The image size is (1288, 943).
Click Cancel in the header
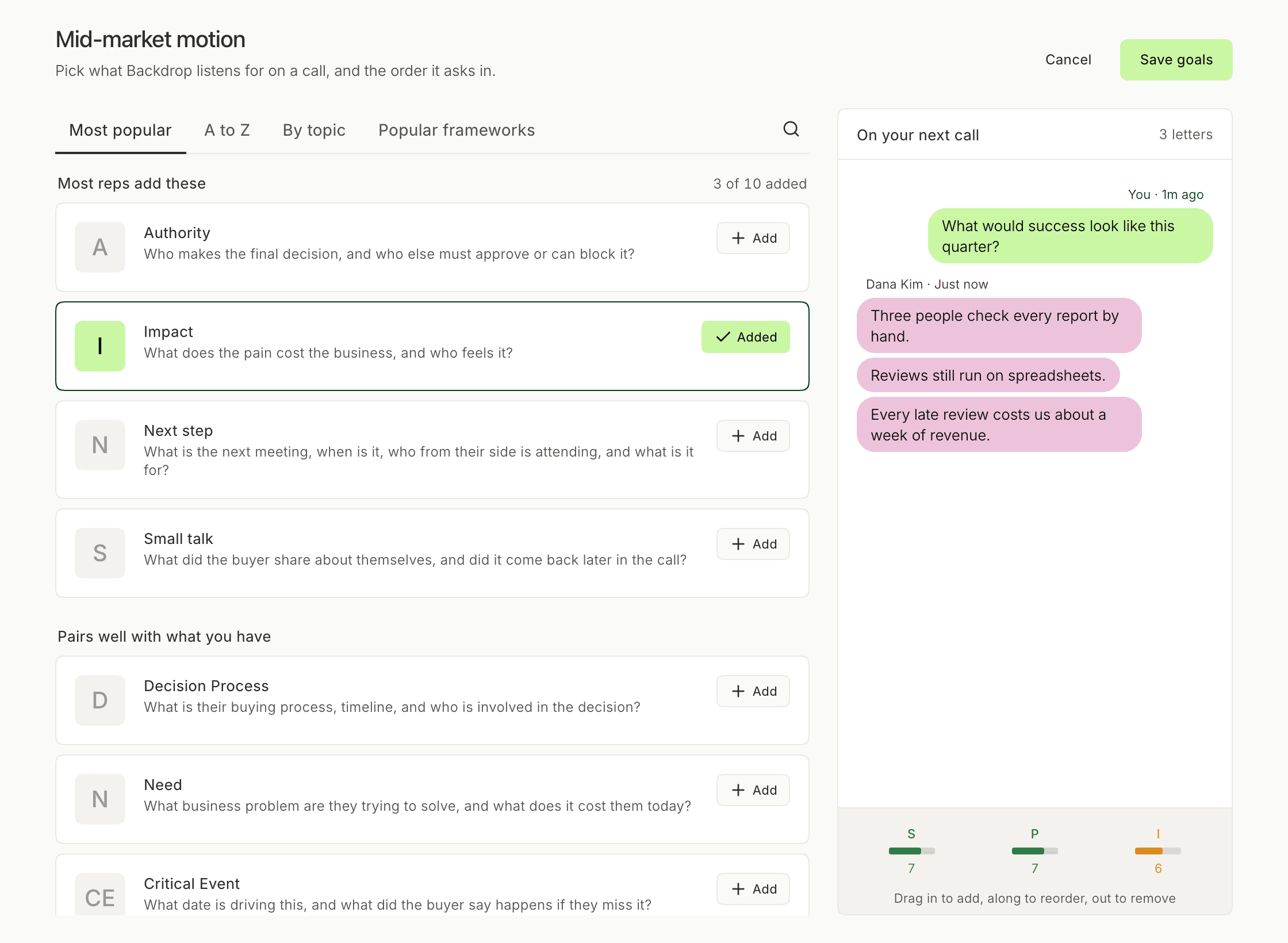point(1068,60)
